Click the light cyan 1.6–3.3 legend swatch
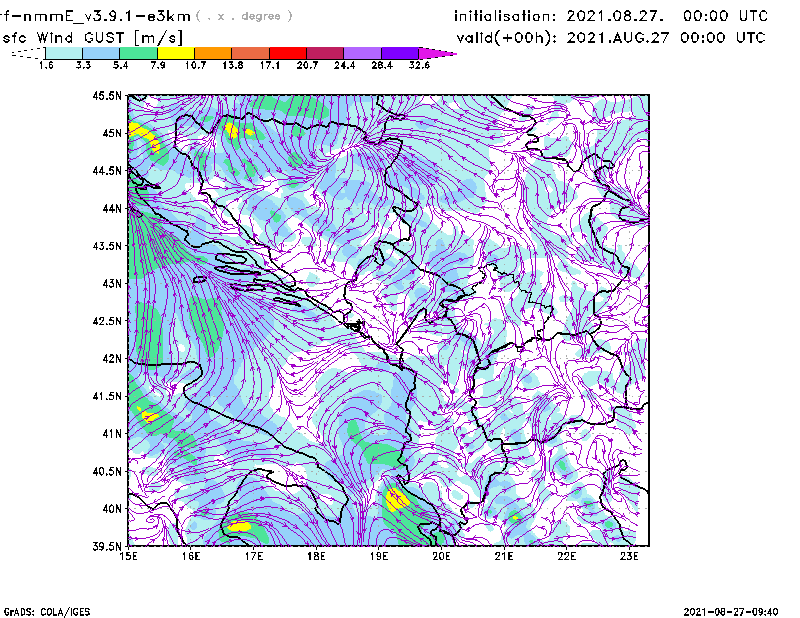This screenshot has width=800, height=618. click(x=64, y=53)
